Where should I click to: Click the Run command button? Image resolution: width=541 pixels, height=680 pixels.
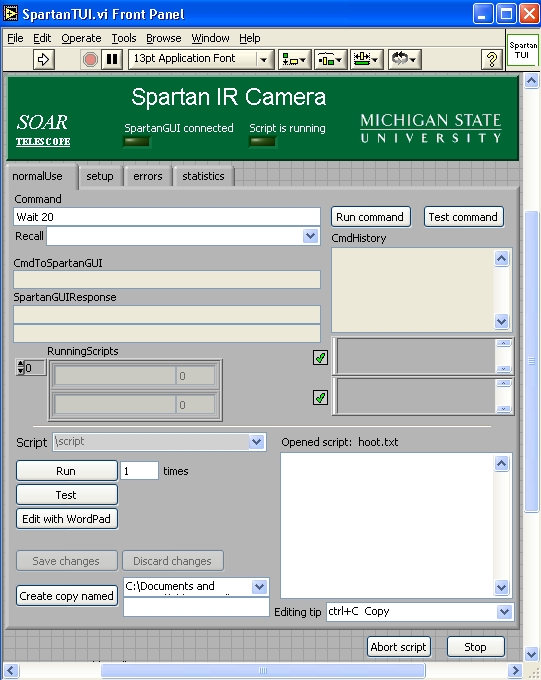click(370, 217)
